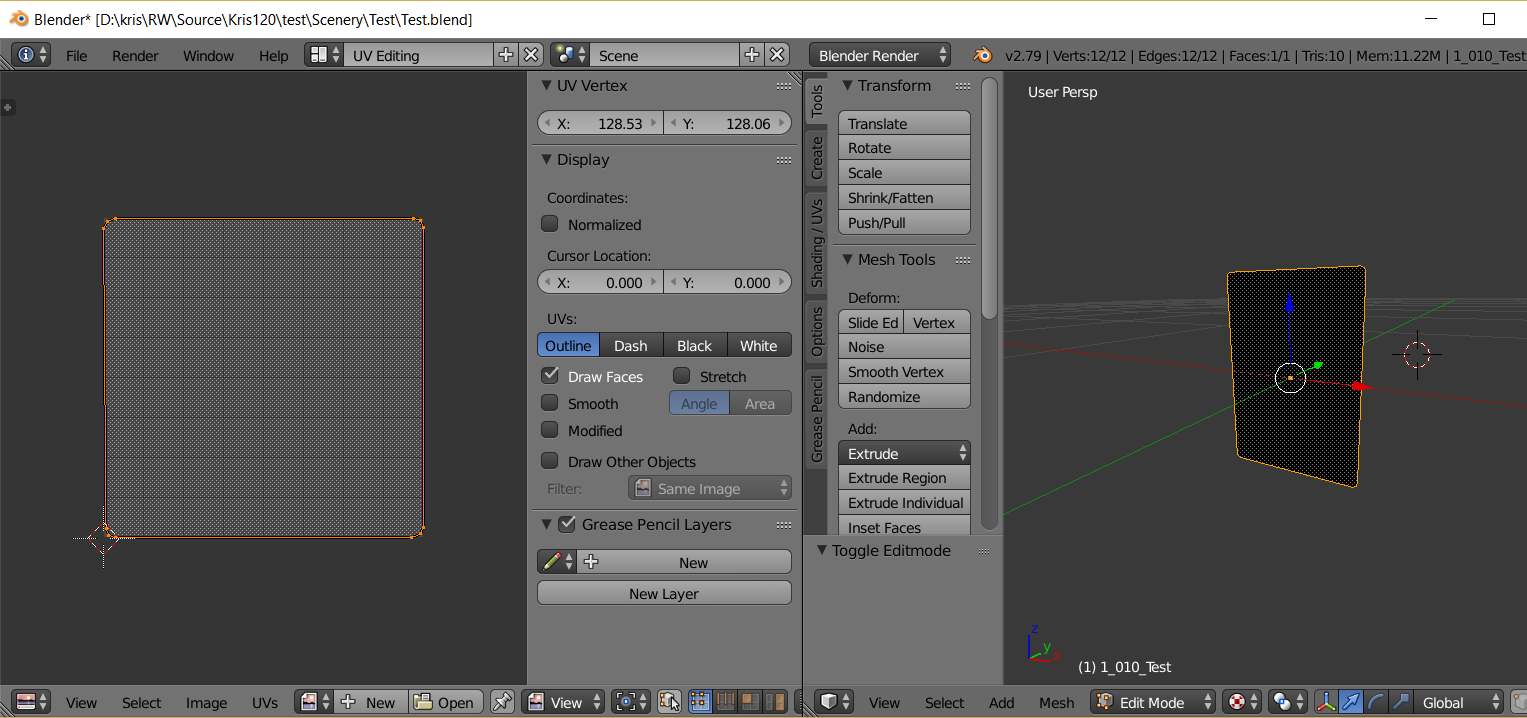Enable the Stretch checkbox
1527x718 pixels.
pyautogui.click(x=682, y=376)
